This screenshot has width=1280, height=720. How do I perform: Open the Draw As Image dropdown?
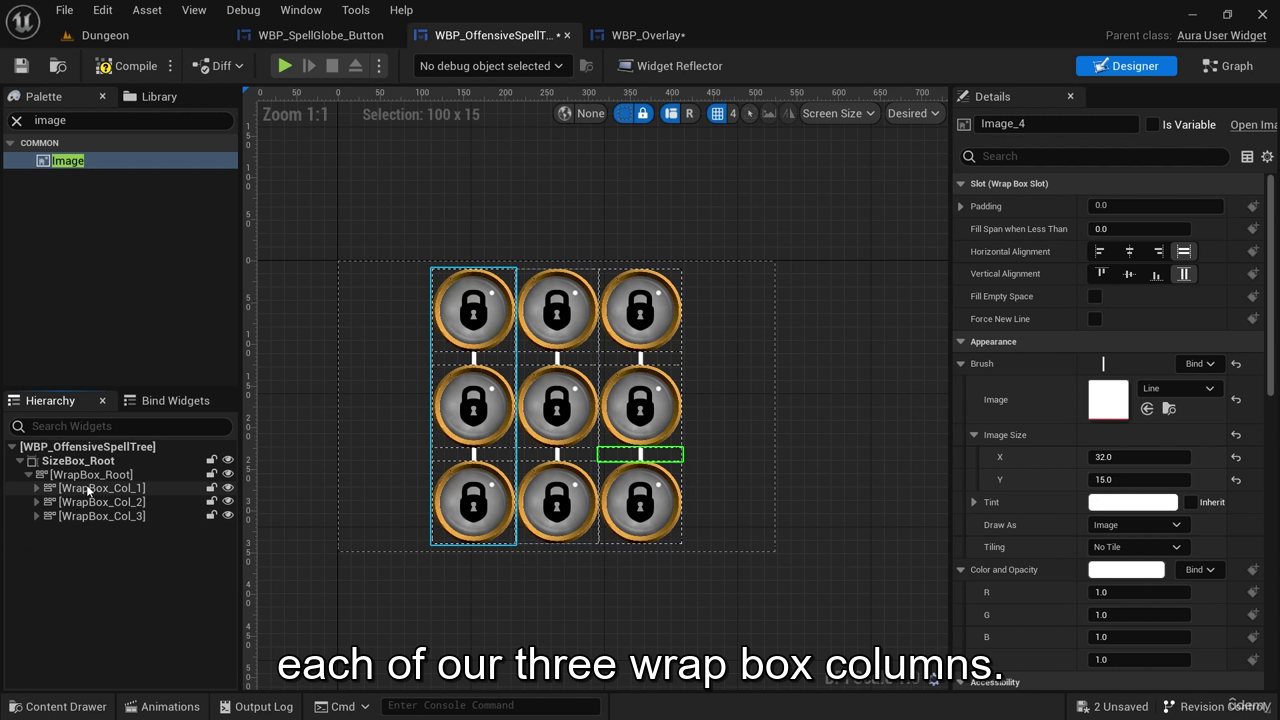point(1136,525)
